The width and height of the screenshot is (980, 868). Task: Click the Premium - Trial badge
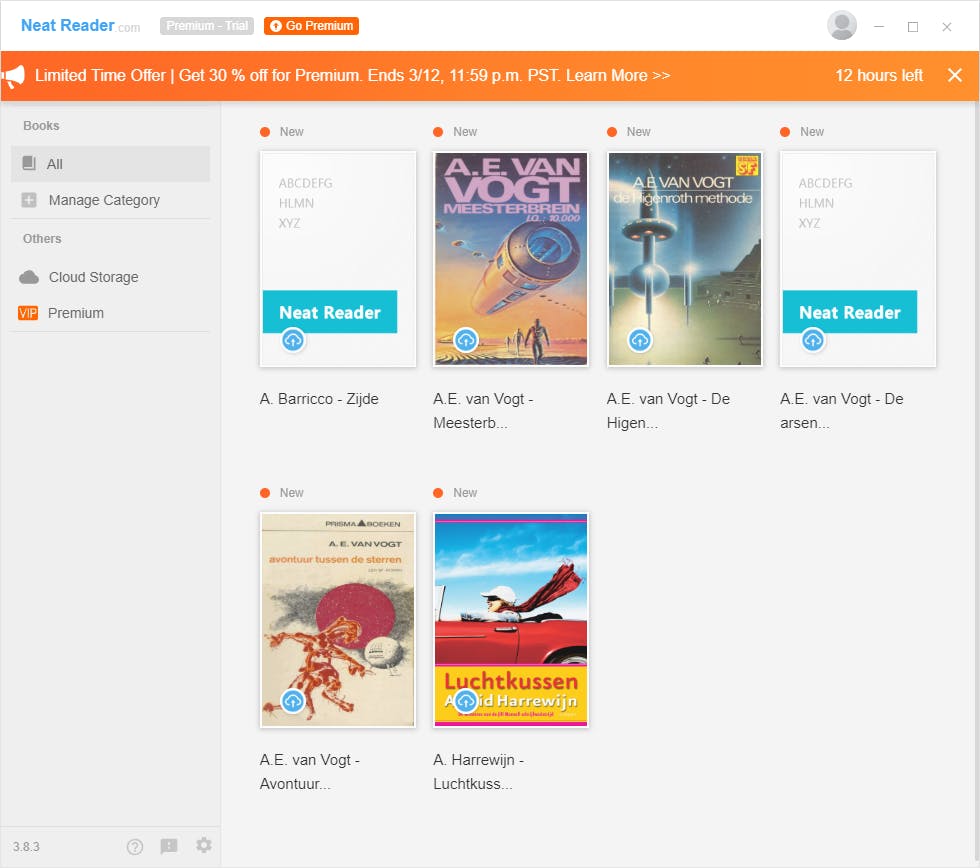point(207,26)
